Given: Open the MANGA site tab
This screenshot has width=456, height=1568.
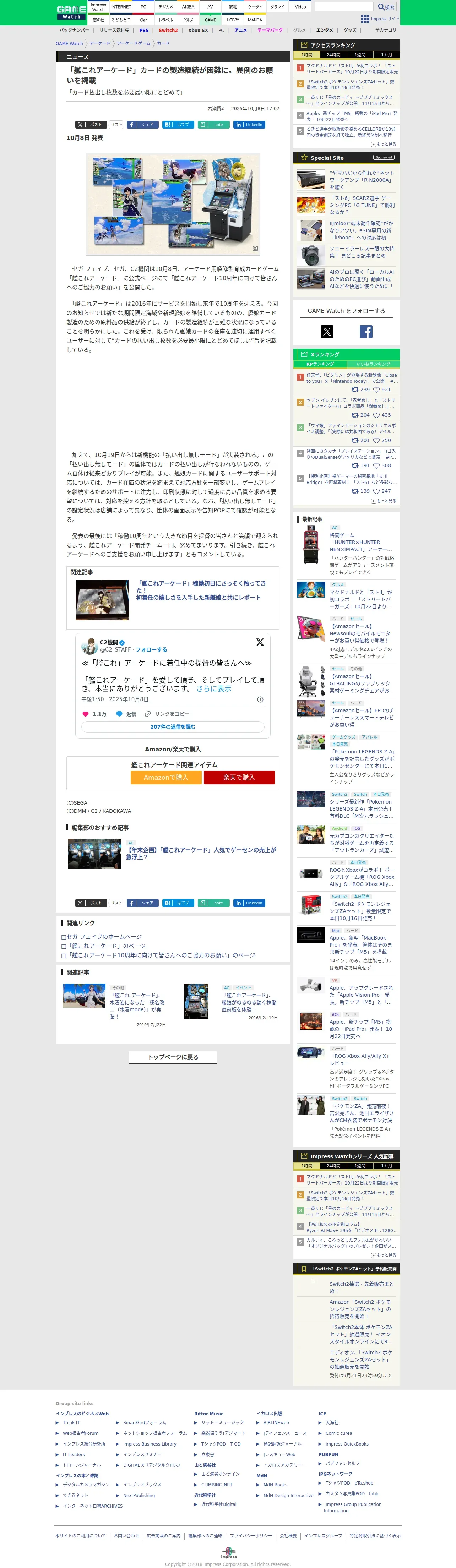Looking at the screenshot, I should point(255,20).
